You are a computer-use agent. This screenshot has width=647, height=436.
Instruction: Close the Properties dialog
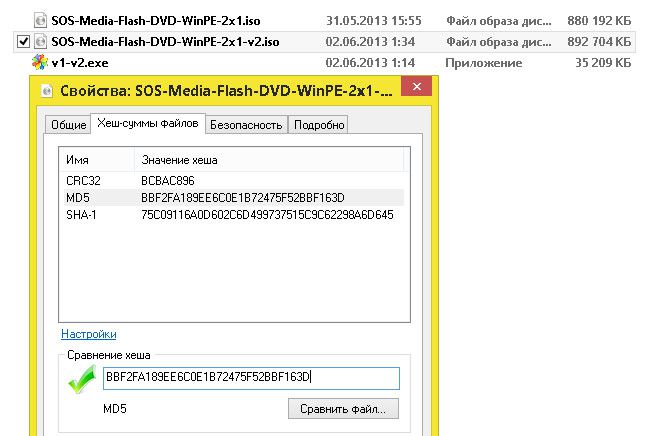pos(417,87)
